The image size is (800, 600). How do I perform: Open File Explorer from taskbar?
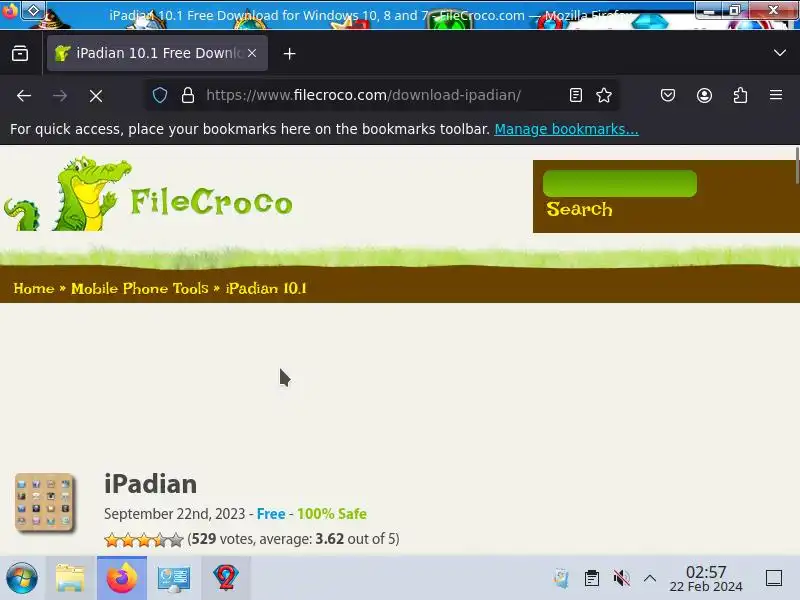pos(70,578)
